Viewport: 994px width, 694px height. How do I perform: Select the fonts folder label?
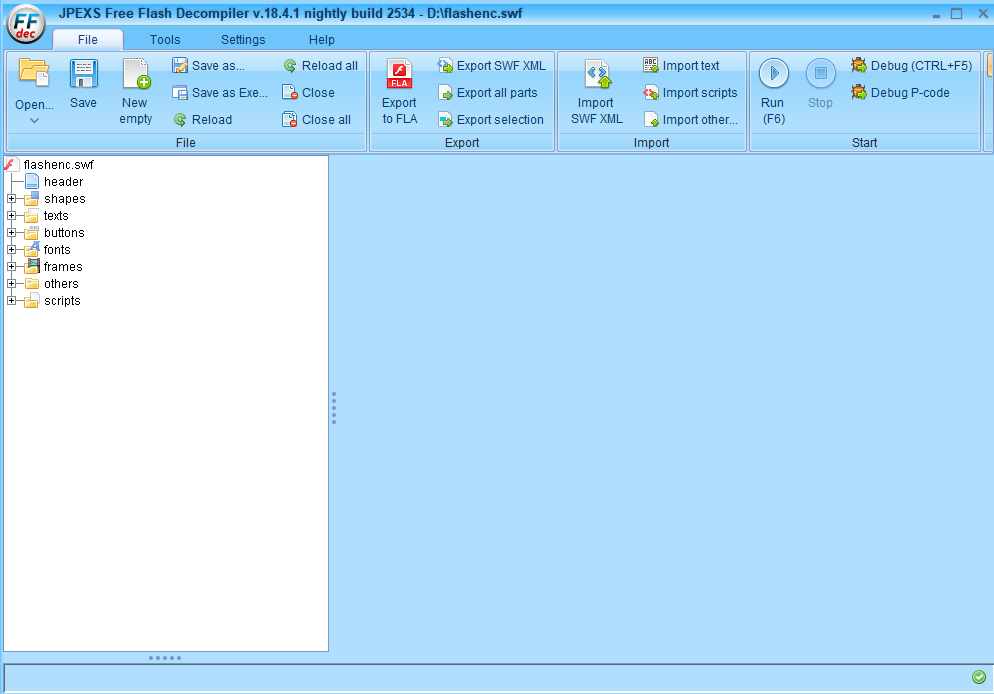57,250
